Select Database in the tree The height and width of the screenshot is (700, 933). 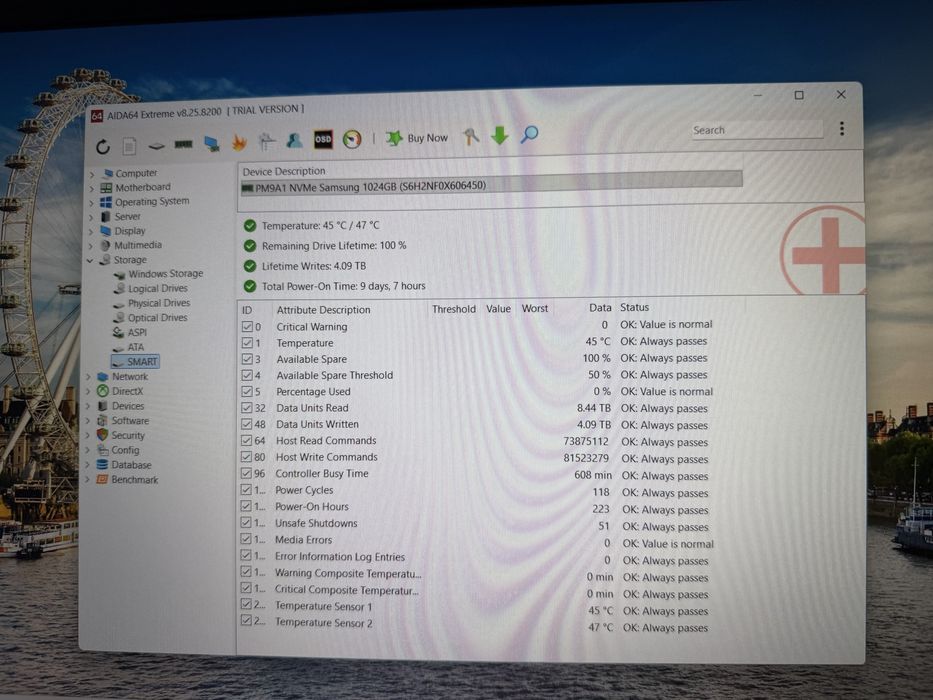click(131, 465)
